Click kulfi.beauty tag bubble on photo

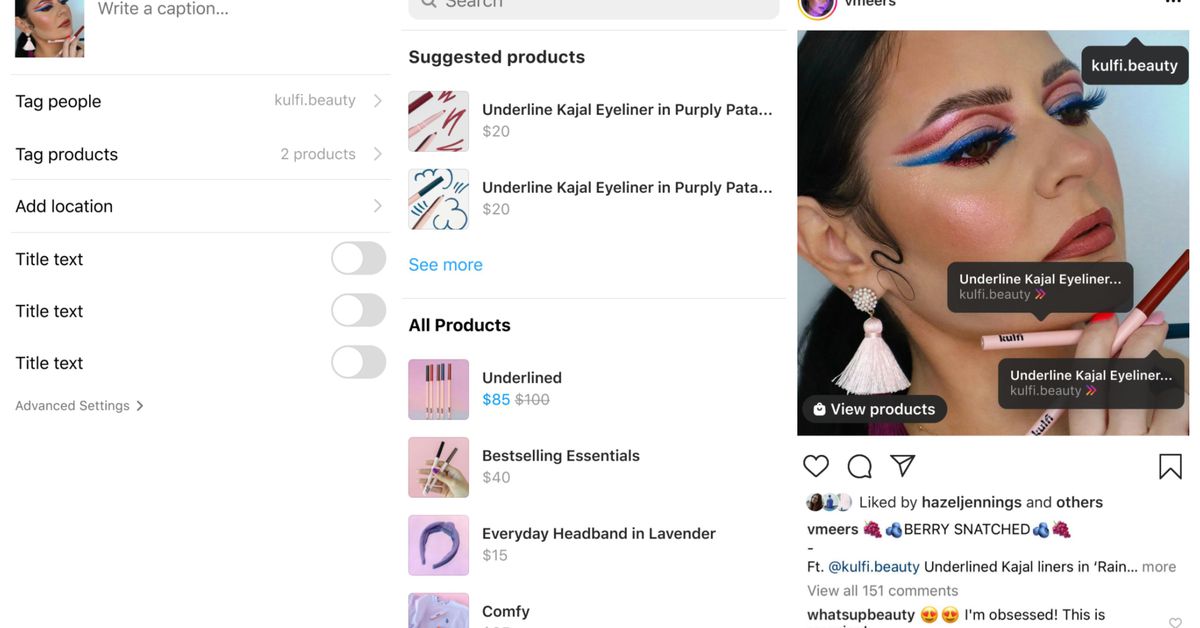click(x=1134, y=65)
